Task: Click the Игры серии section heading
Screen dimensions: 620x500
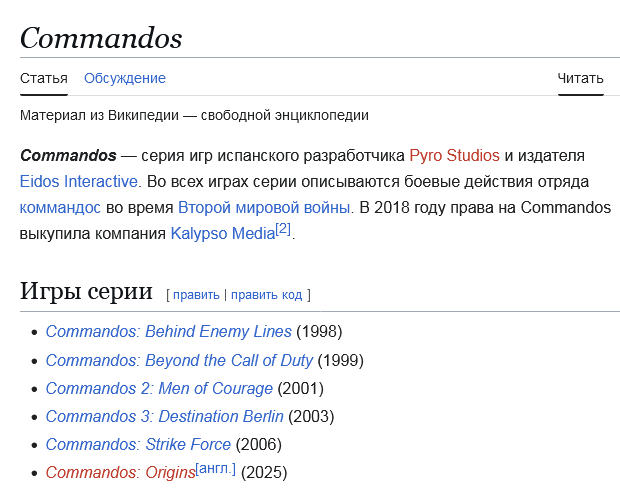Action: 86,292
